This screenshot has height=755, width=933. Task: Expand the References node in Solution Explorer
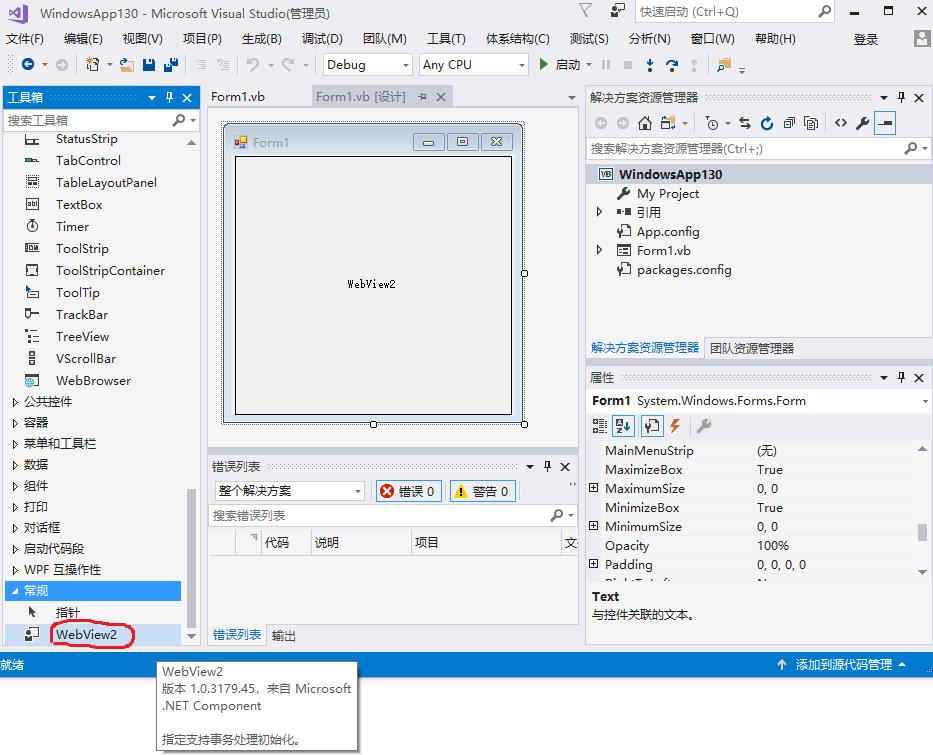click(599, 212)
